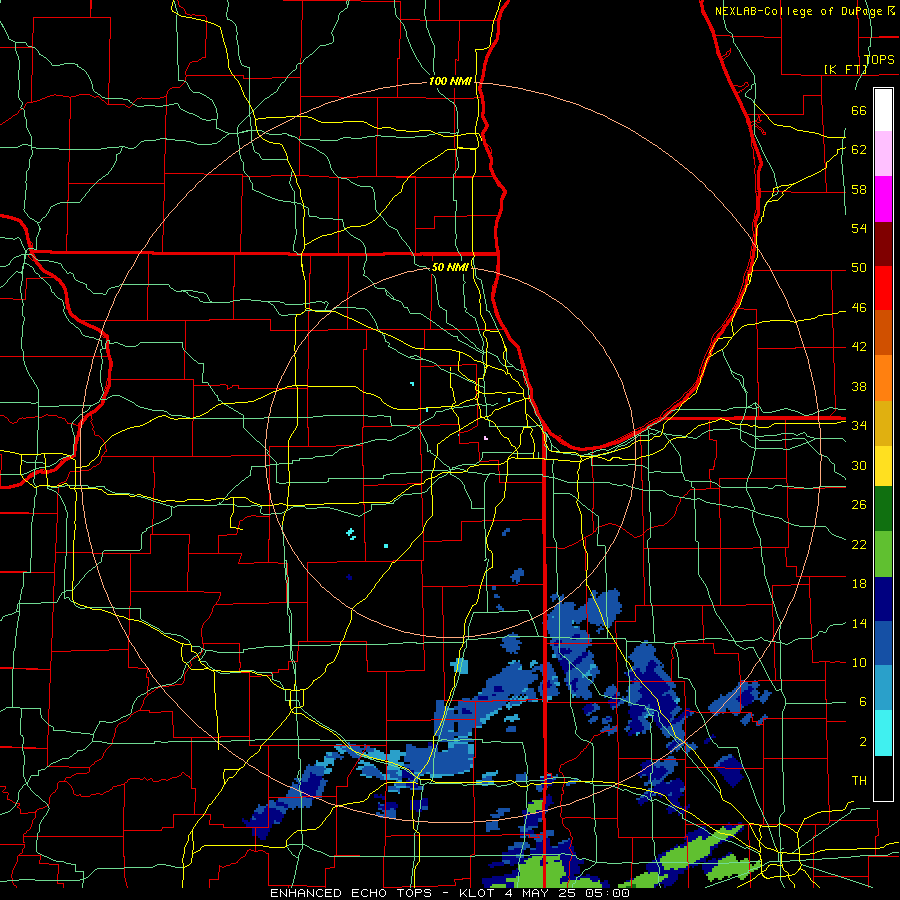
Task: Click the 42 value on the legend
Action: (x=859, y=346)
